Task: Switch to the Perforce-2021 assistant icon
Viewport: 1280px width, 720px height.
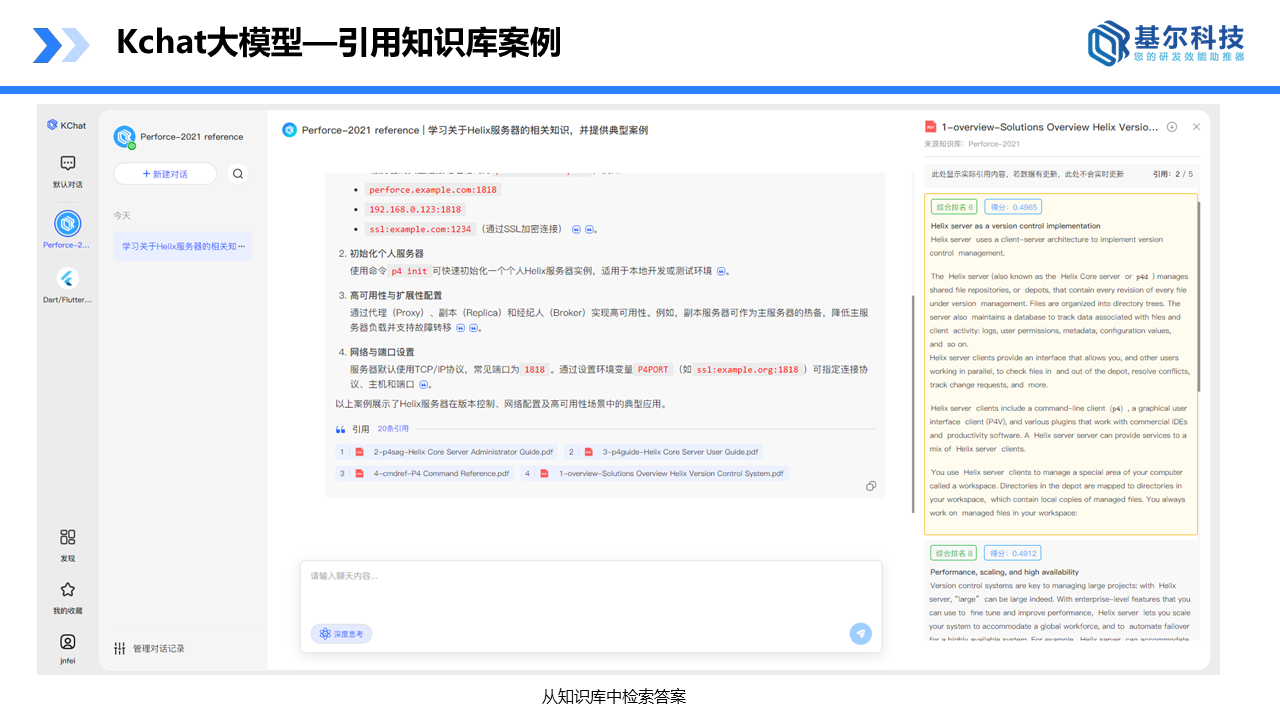Action: coord(67,224)
